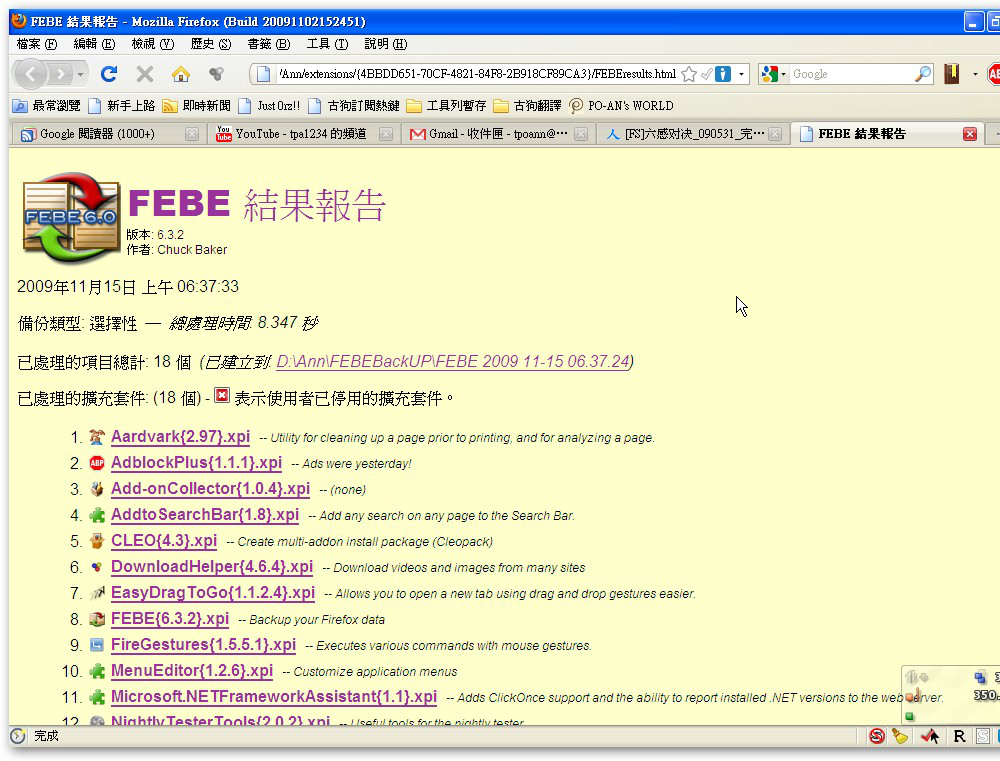This screenshot has width=1000, height=761.
Task: Click the grey puzzle add-on toolbar icon
Action: point(216,74)
